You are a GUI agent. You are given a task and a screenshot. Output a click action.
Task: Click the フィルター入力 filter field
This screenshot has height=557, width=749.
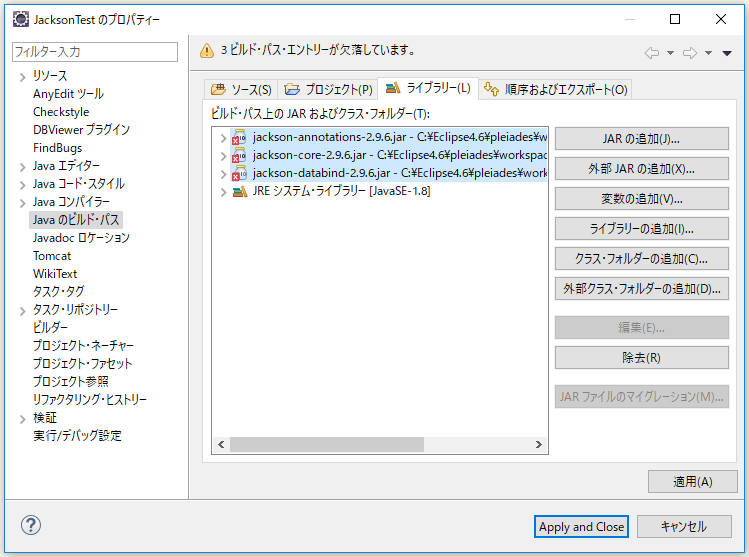pyautogui.click(x=95, y=52)
